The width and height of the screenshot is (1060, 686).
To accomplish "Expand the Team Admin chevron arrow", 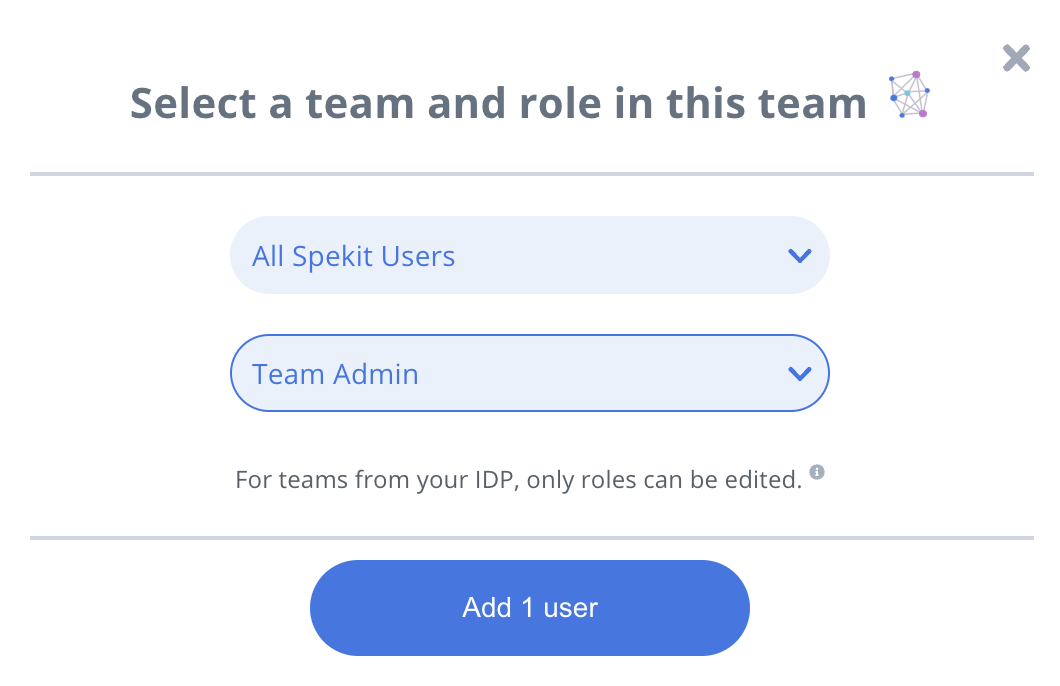I will 800,373.
